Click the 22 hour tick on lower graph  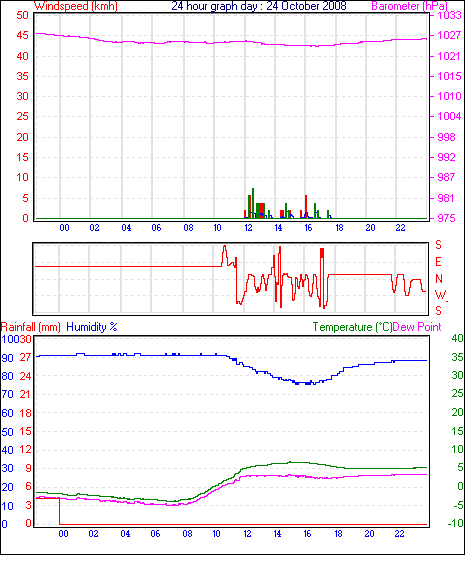coord(400,534)
